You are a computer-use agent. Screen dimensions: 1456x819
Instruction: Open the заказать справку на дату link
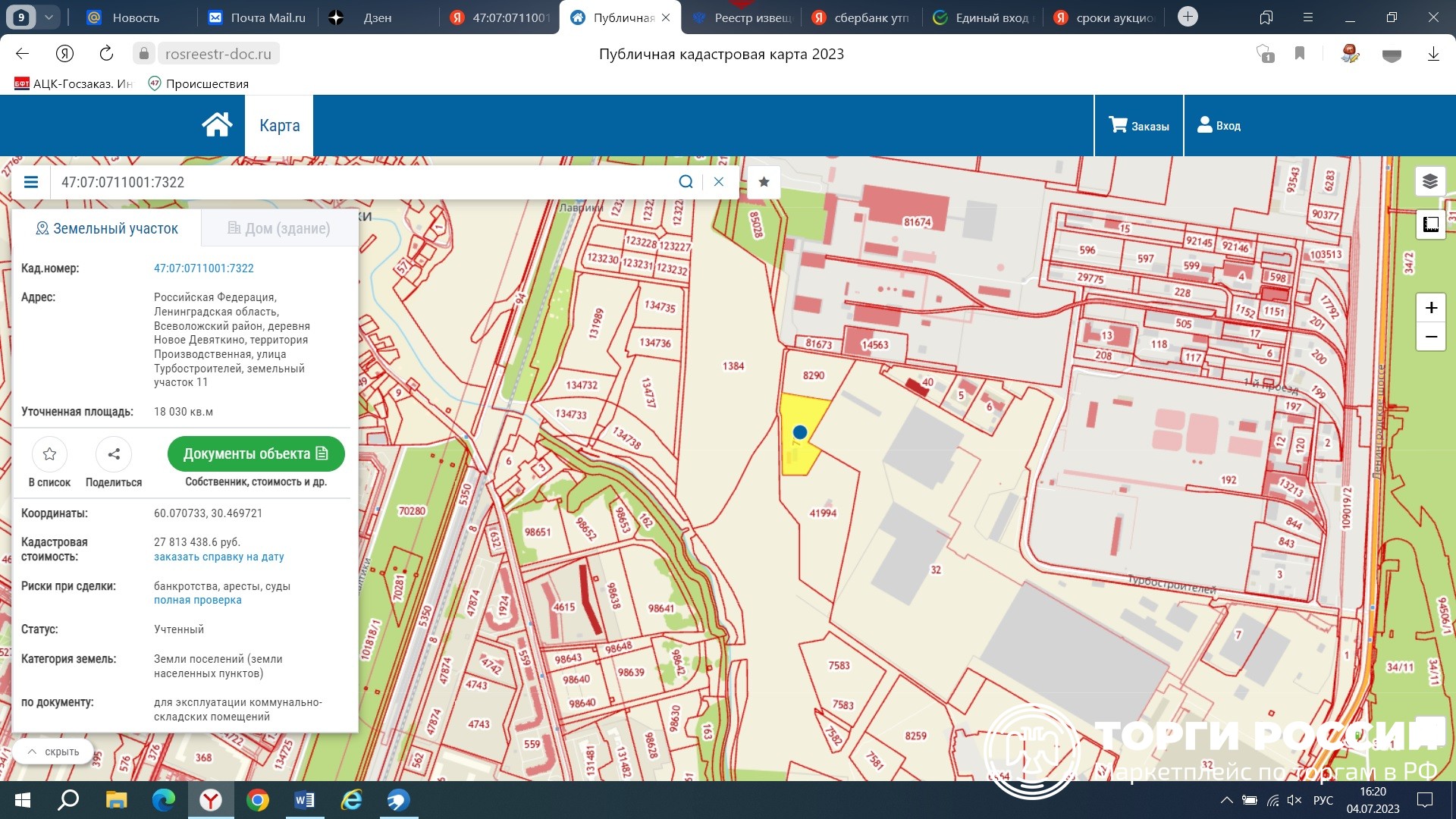pyautogui.click(x=218, y=557)
